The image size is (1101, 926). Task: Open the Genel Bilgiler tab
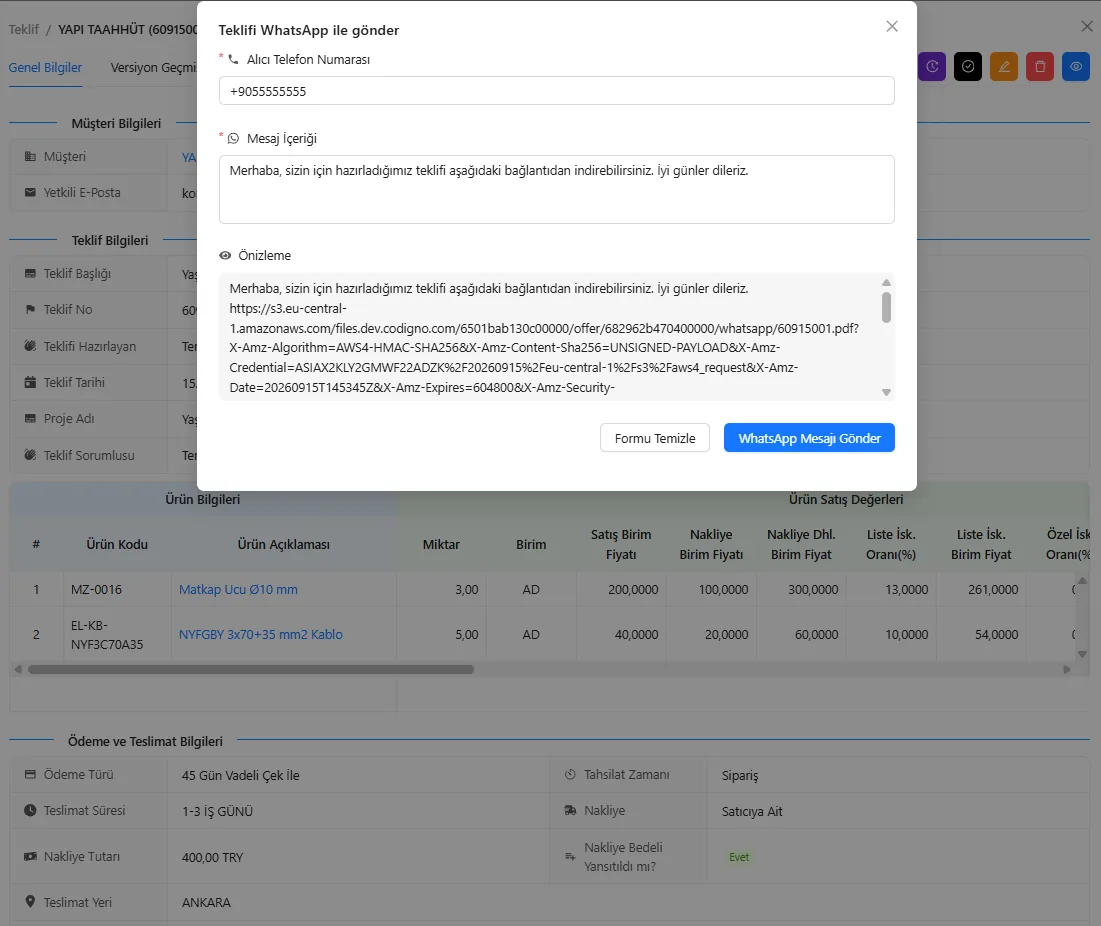(45, 67)
